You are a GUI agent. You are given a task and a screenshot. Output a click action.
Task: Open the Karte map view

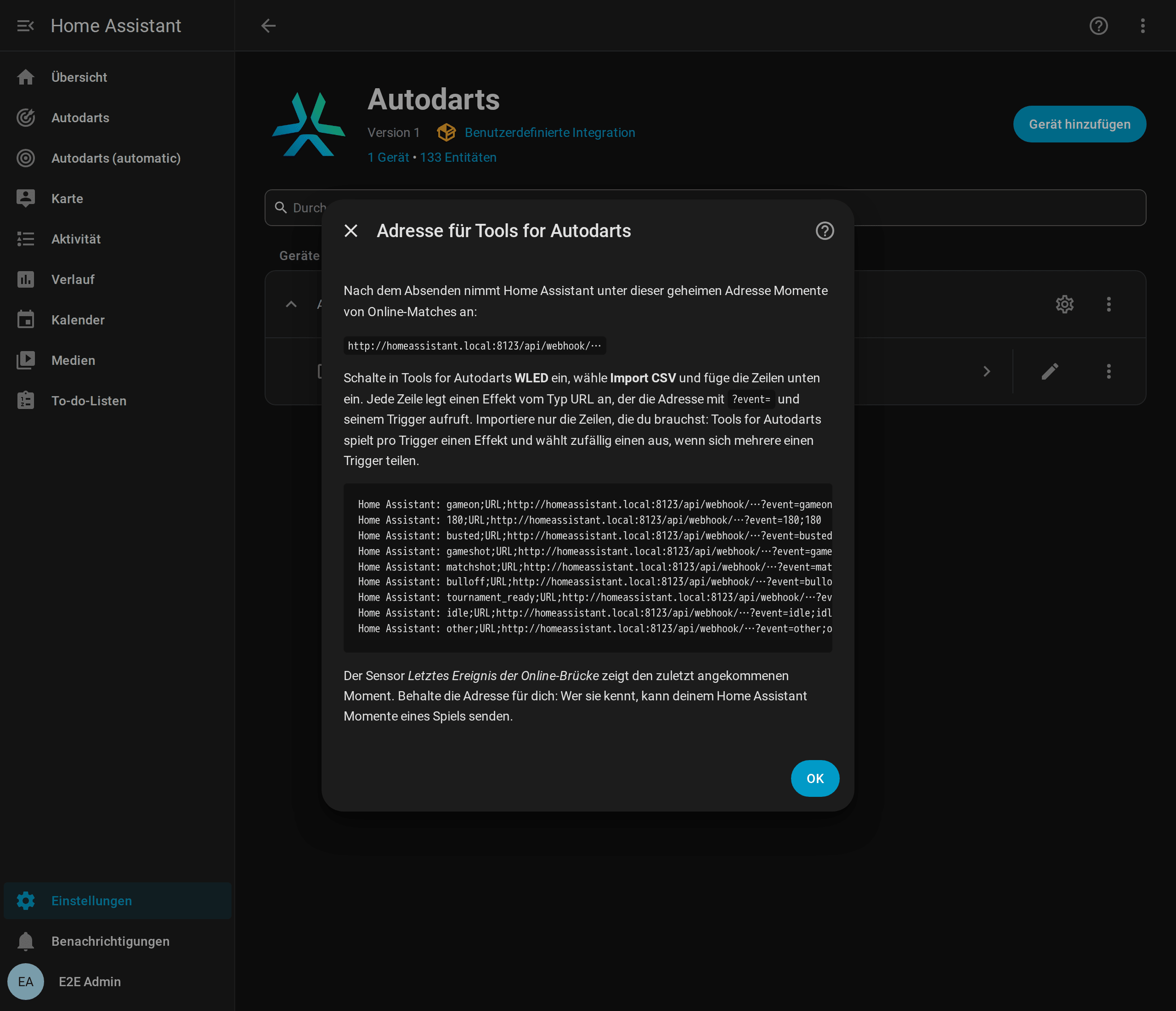(x=118, y=199)
